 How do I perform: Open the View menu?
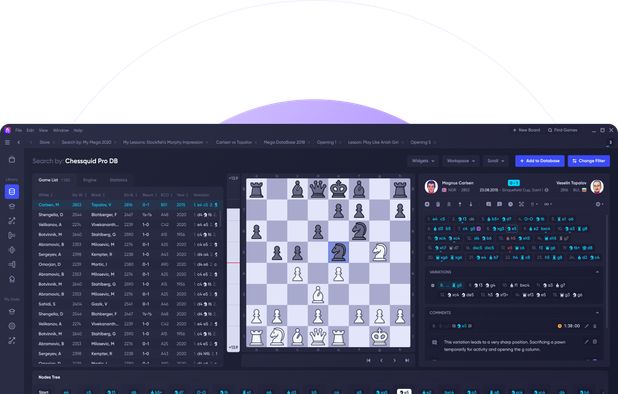pos(43,130)
